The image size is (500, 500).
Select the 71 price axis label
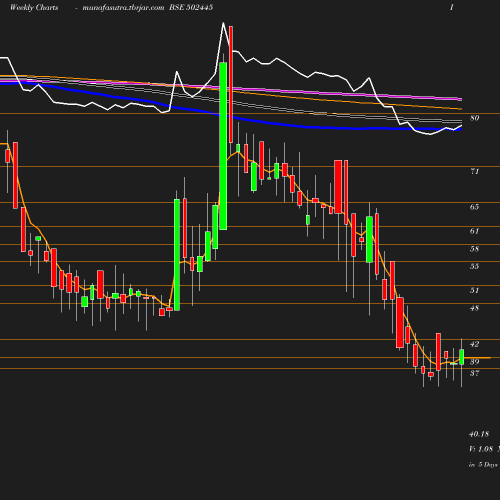tap(474, 171)
